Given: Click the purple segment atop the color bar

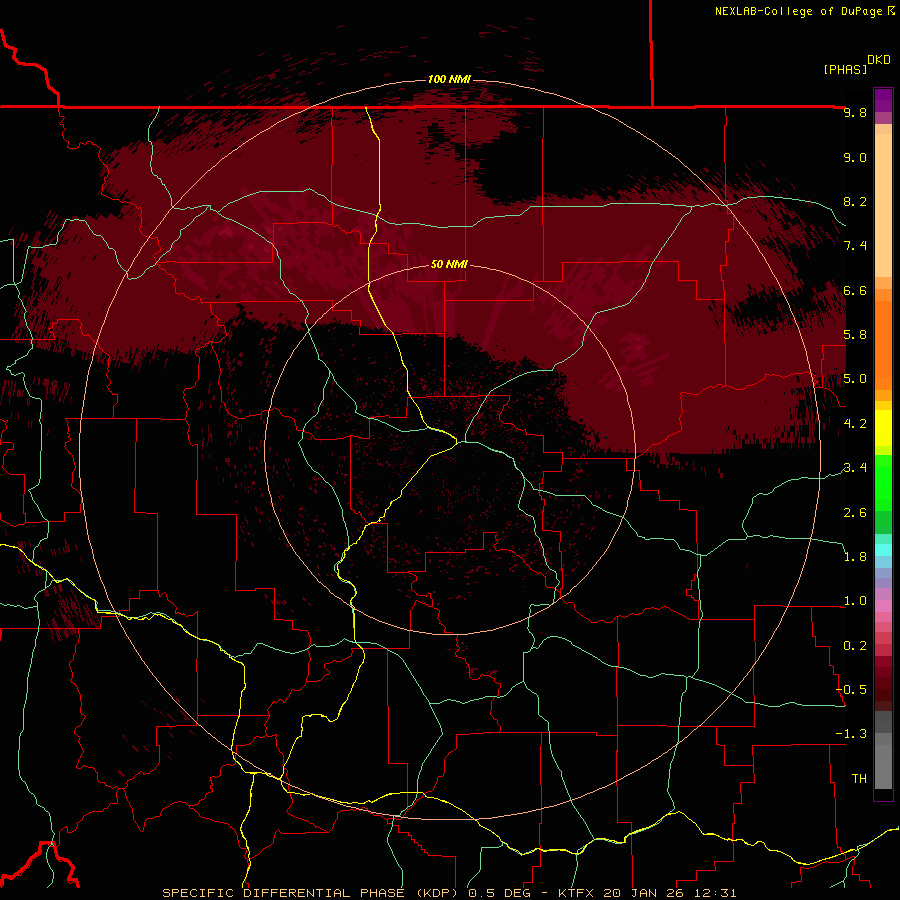Looking at the screenshot, I should (883, 100).
